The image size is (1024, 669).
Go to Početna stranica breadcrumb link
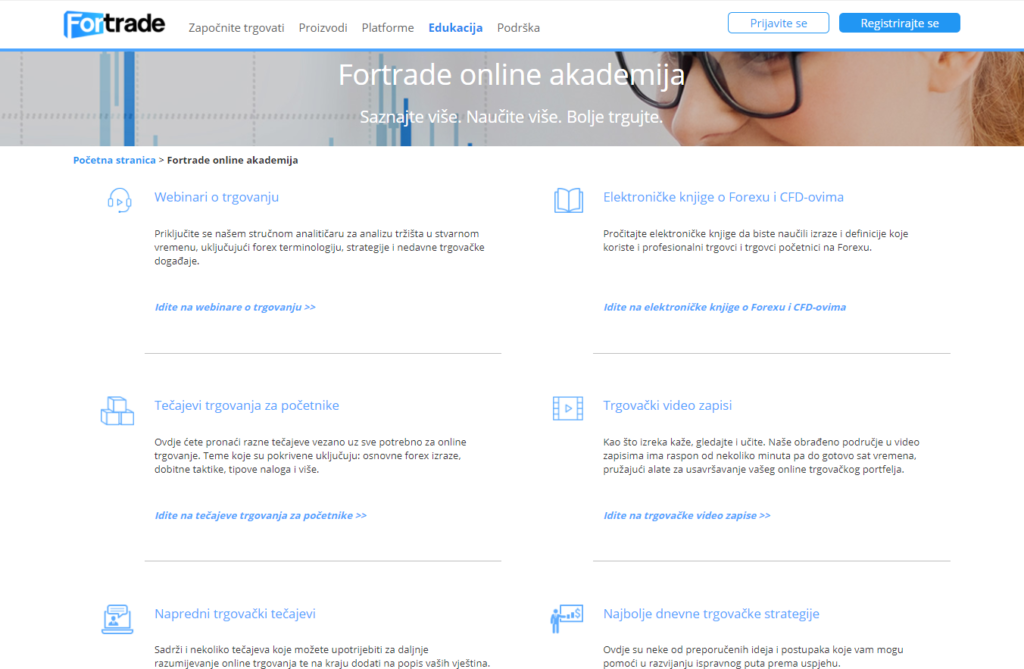coord(114,160)
